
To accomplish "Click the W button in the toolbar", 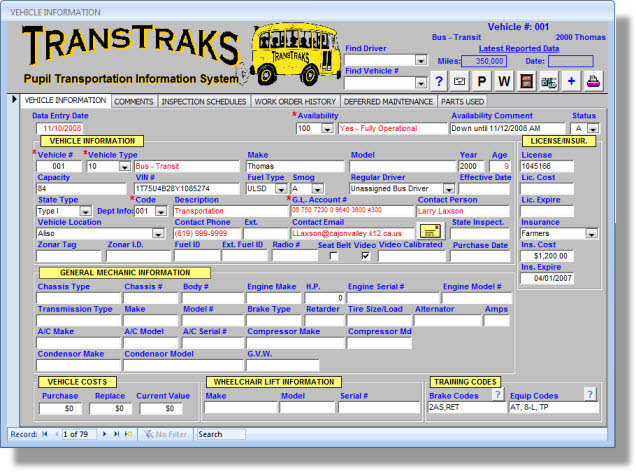I will point(503,82).
